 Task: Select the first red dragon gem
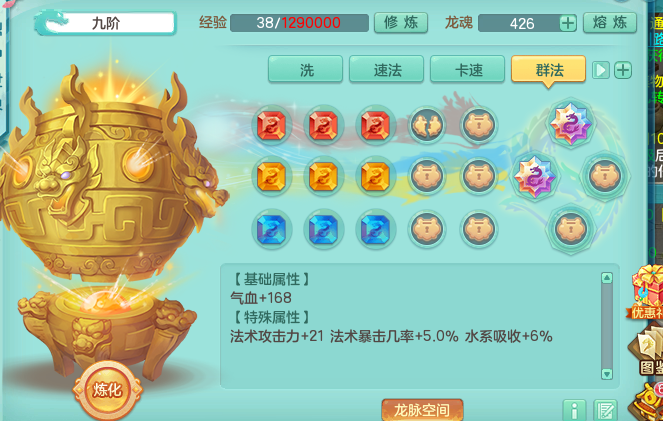point(272,125)
